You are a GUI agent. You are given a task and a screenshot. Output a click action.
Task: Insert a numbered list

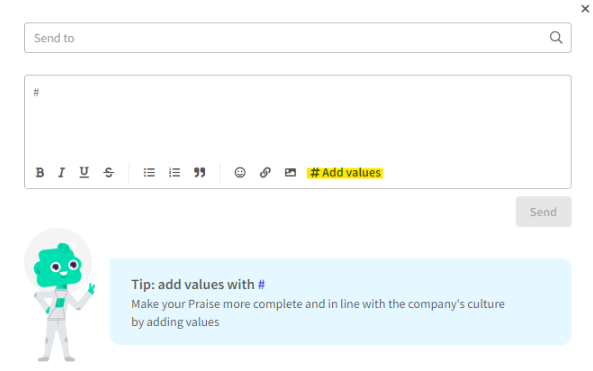click(174, 172)
